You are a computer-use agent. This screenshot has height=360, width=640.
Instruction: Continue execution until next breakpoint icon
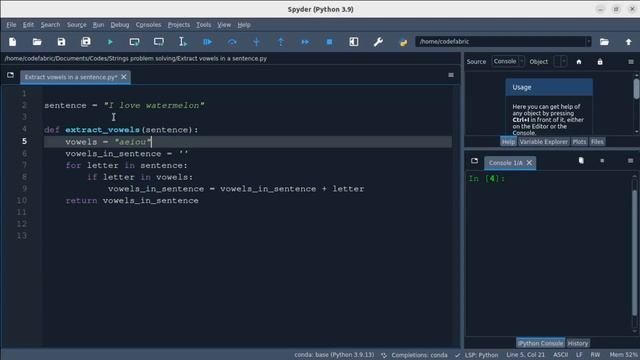(305, 42)
